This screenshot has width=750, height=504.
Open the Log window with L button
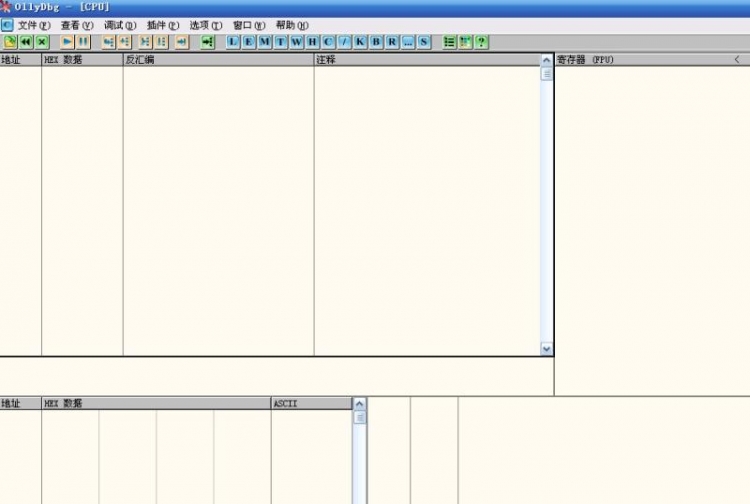click(x=233, y=42)
